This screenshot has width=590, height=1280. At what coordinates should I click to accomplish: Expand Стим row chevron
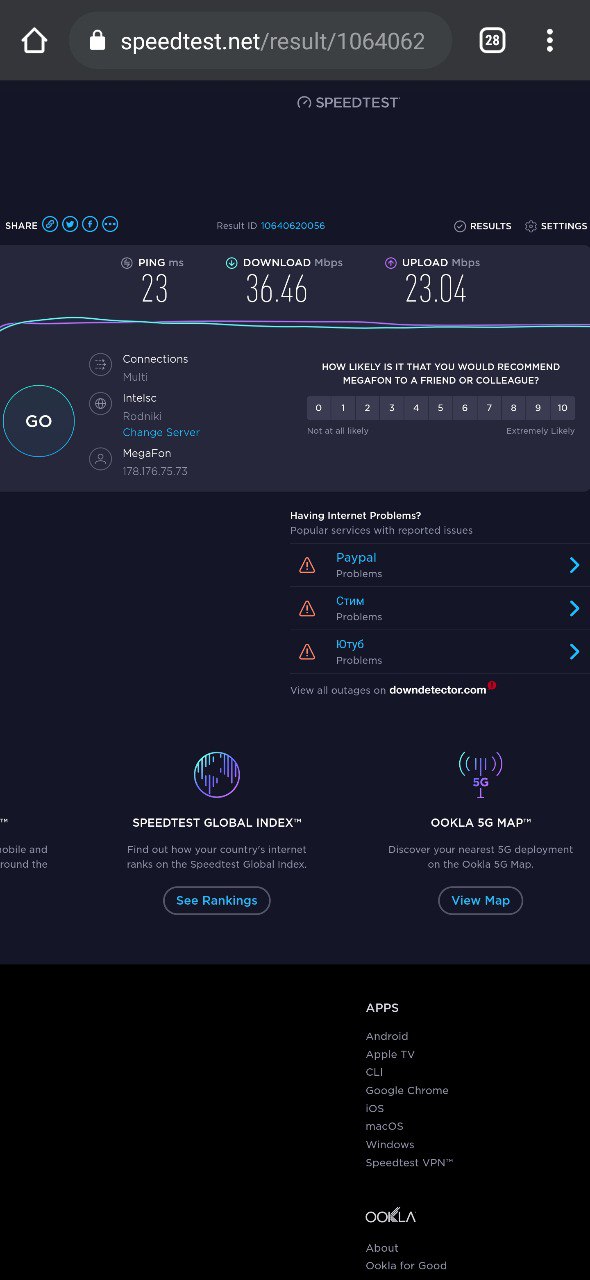(575, 608)
